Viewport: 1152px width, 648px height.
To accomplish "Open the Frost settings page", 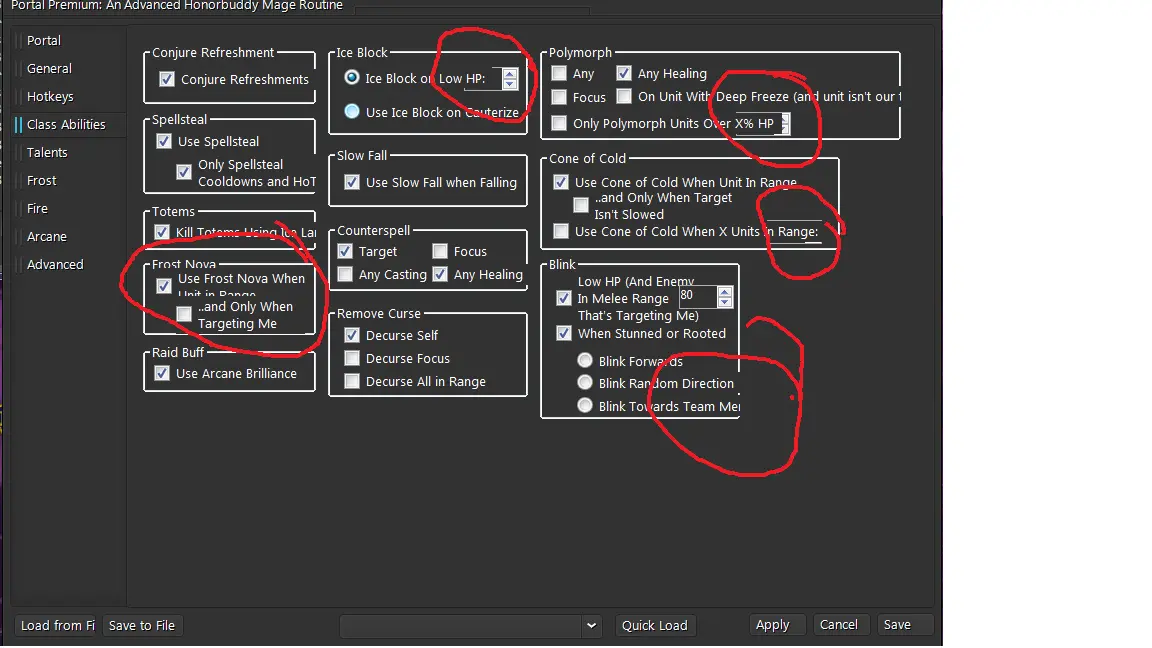I will (x=41, y=180).
